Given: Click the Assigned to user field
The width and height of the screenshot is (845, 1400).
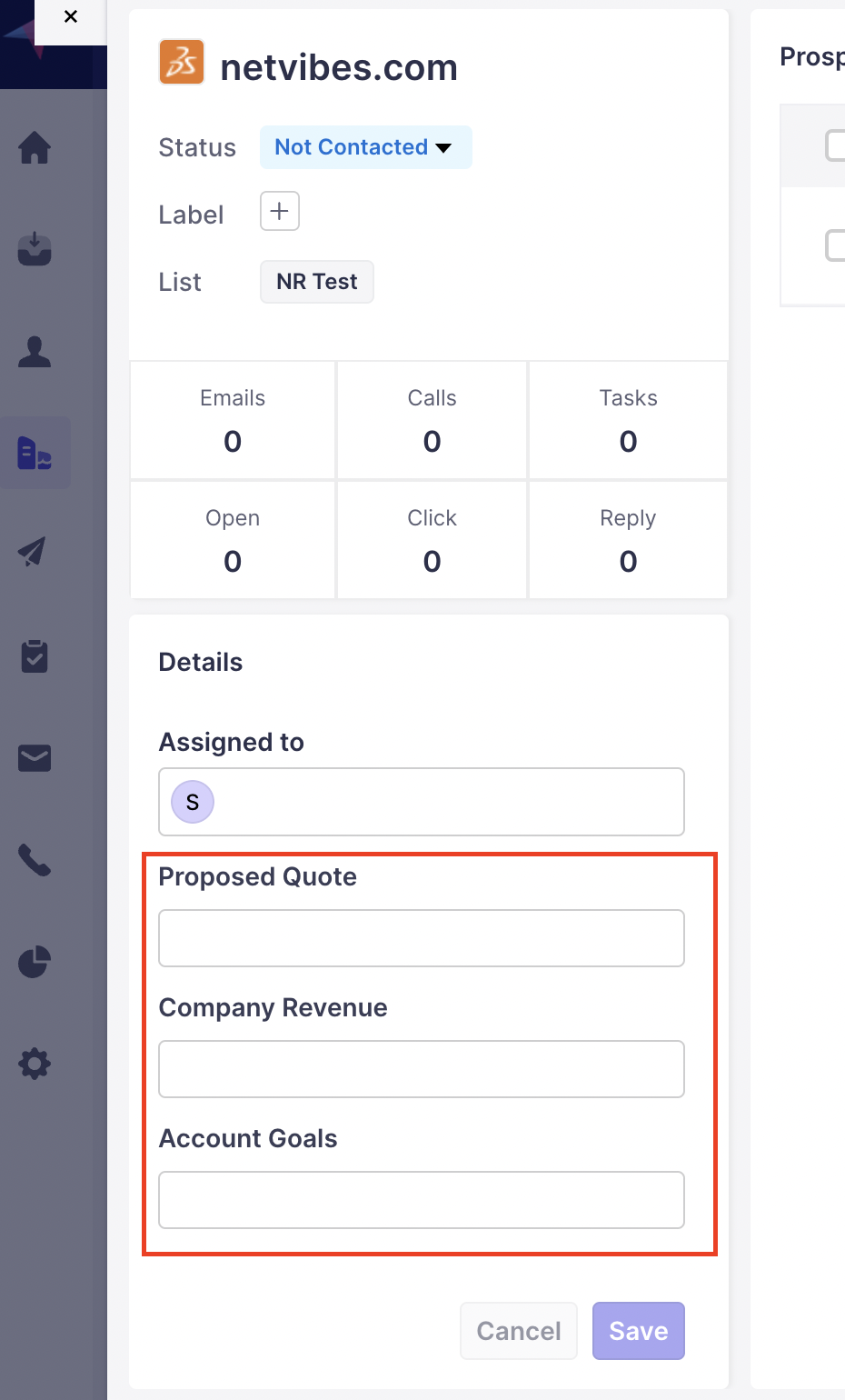Looking at the screenshot, I should tap(422, 802).
